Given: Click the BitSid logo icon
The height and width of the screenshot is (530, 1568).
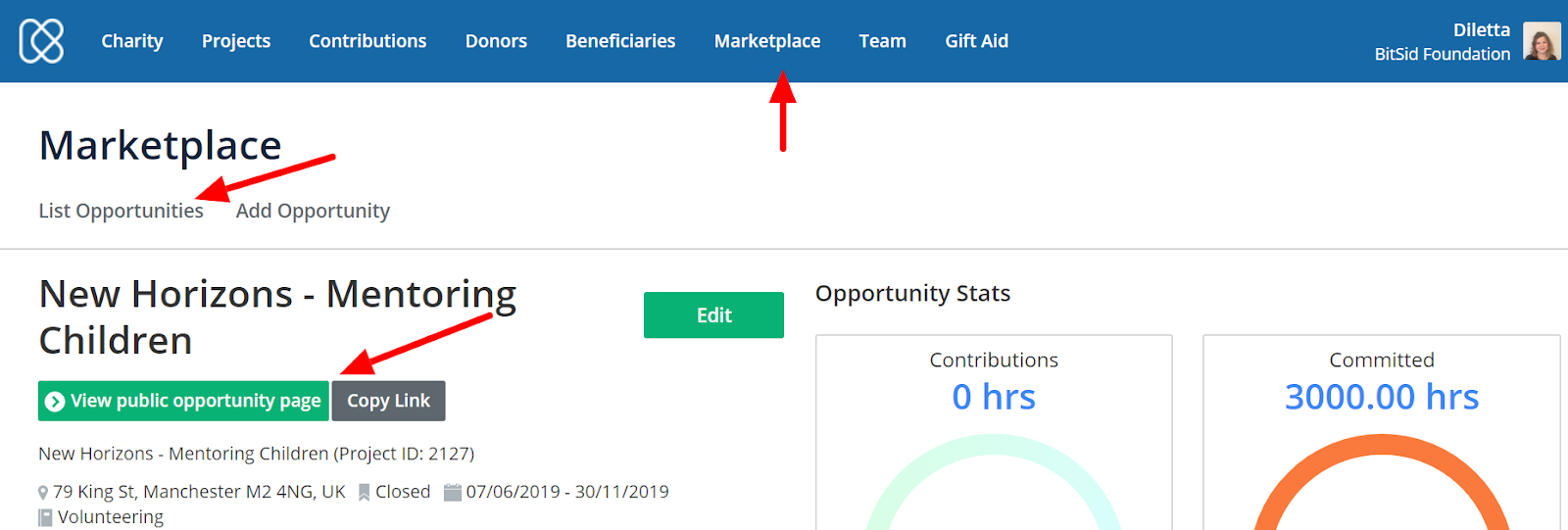Looking at the screenshot, I should tap(41, 41).
